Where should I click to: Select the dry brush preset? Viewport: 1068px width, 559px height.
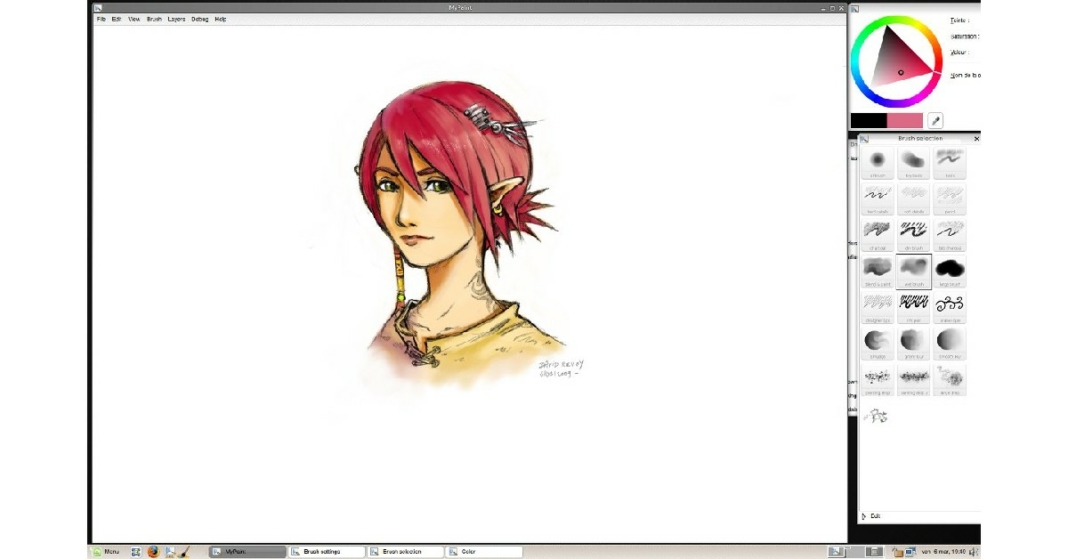913,235
